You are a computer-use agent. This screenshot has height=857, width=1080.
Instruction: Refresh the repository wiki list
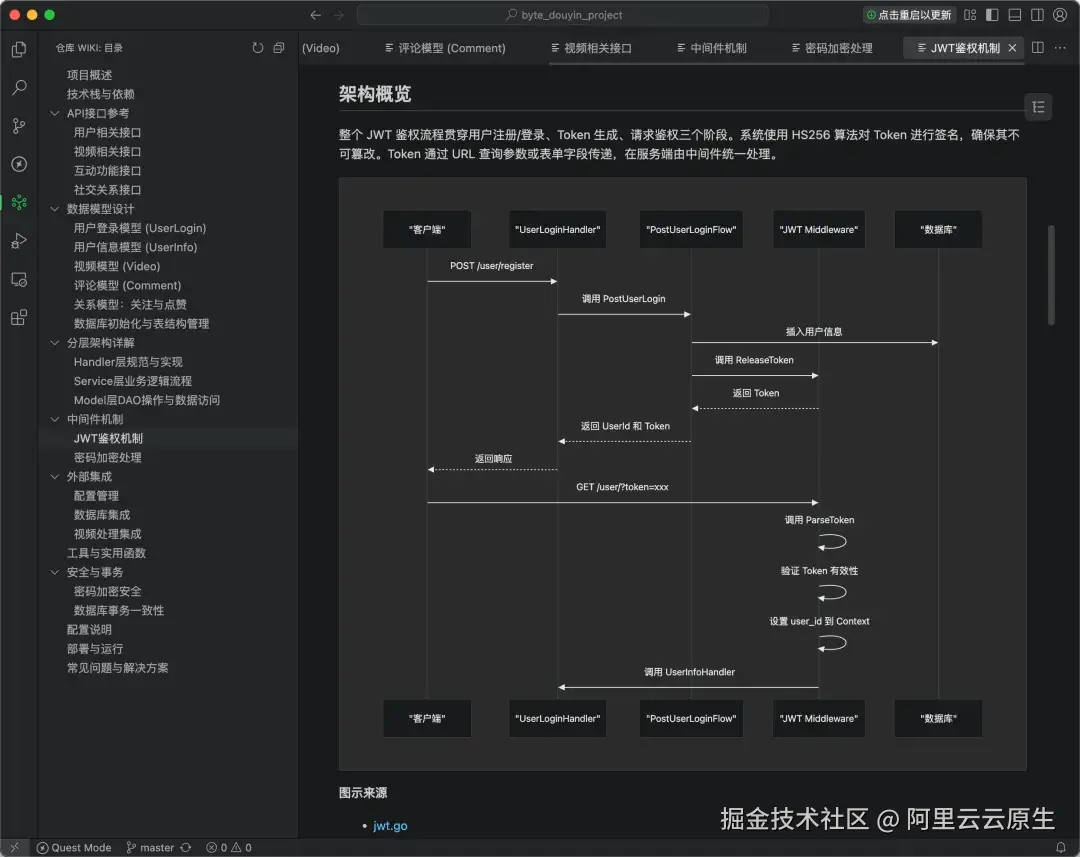click(x=258, y=48)
